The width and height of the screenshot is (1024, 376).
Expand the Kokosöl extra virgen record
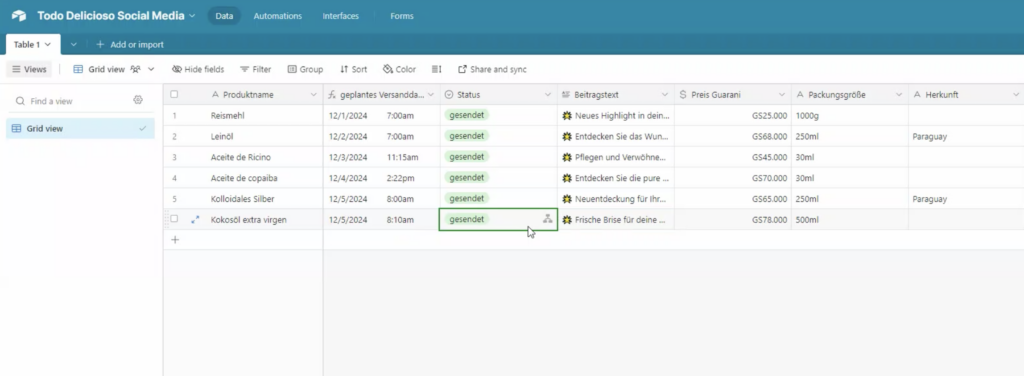tap(195, 220)
